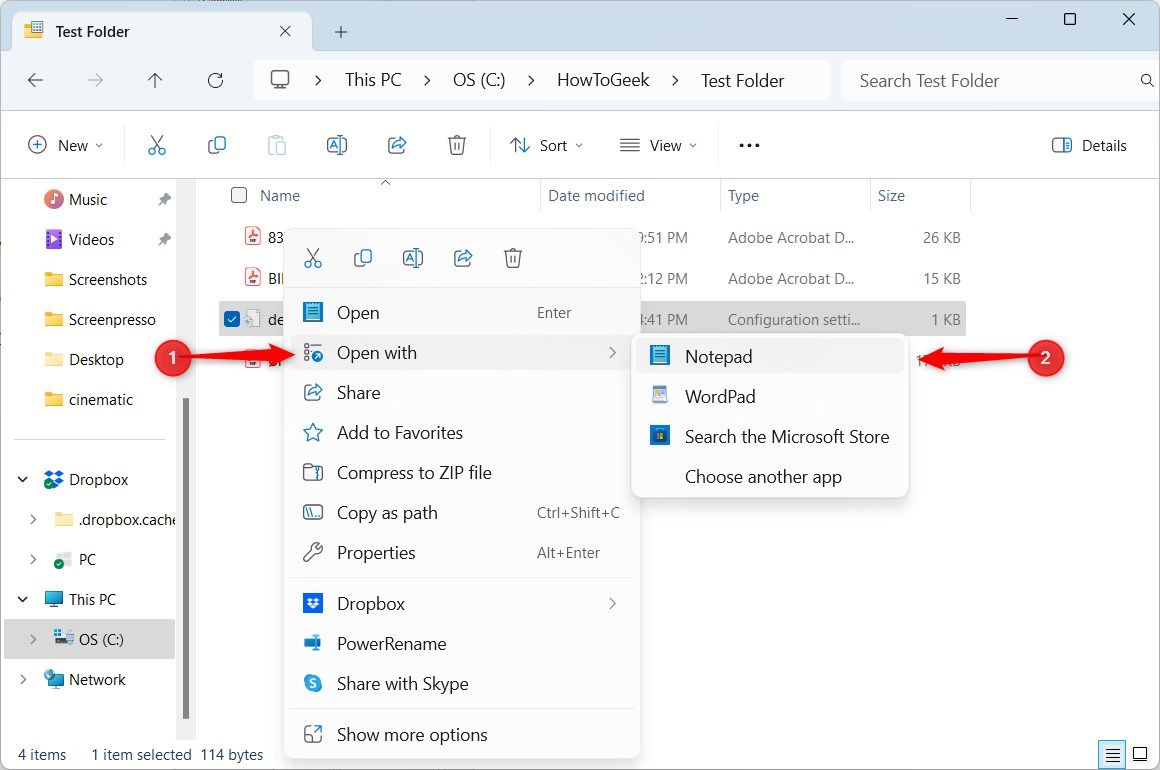Open the Sort dropdown
This screenshot has height=770, width=1160.
[x=546, y=146]
